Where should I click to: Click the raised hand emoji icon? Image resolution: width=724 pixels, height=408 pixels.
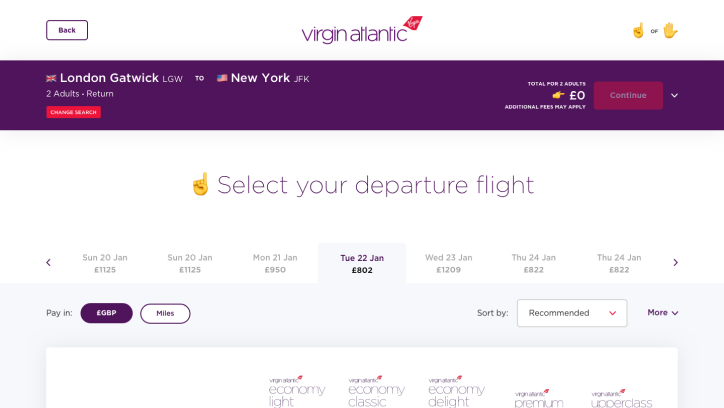[670, 30]
